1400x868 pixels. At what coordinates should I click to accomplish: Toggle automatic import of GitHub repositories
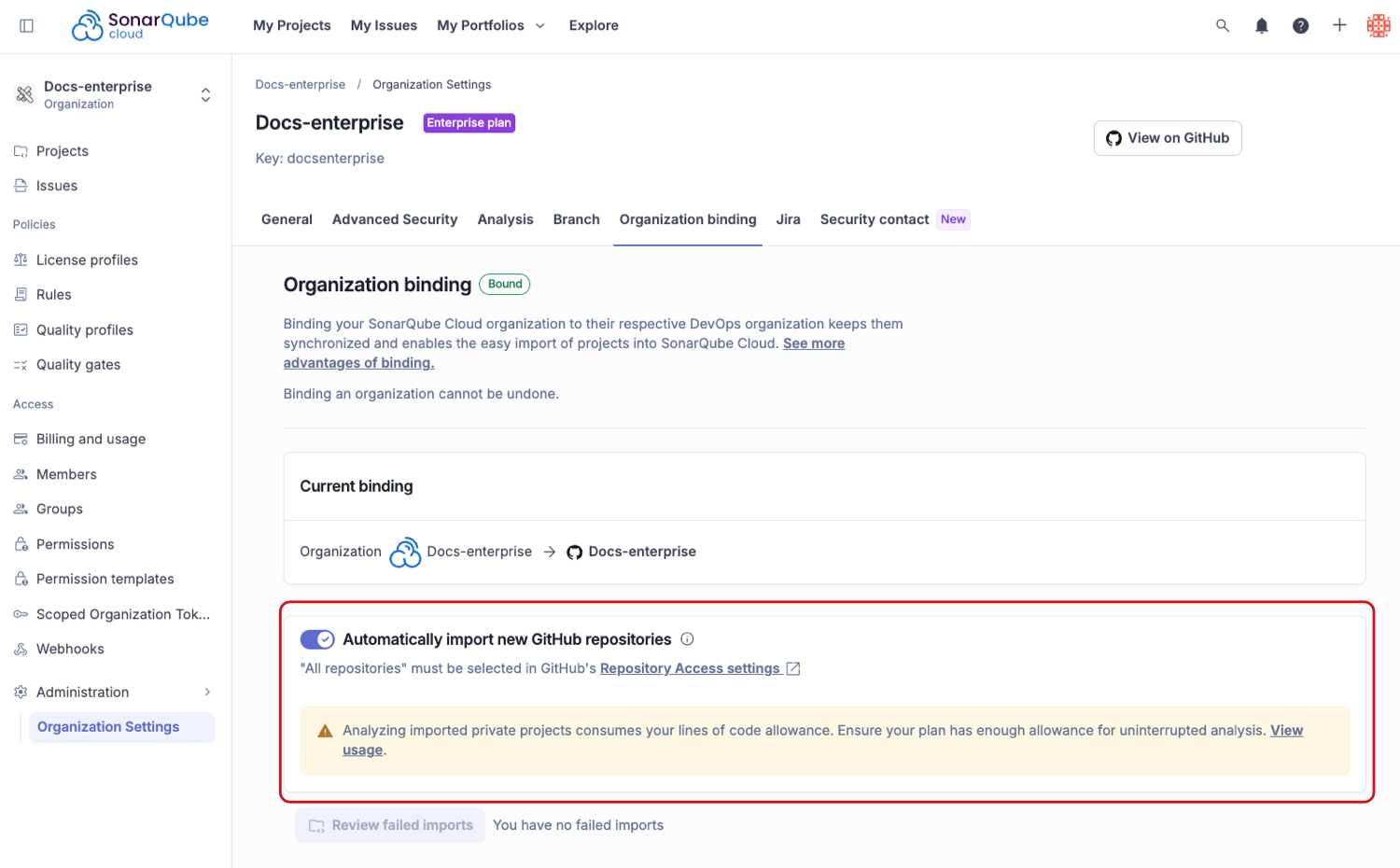click(x=317, y=639)
